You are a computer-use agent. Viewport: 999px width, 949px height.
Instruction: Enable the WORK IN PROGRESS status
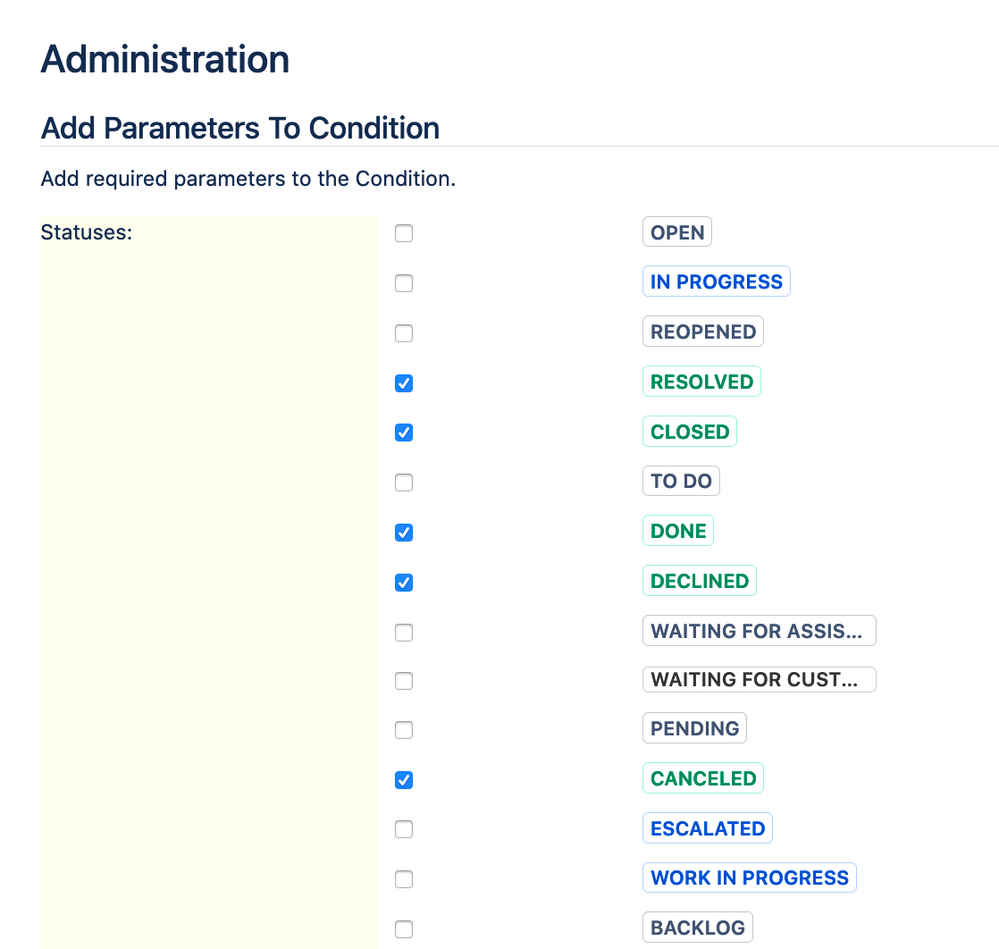[404, 879]
